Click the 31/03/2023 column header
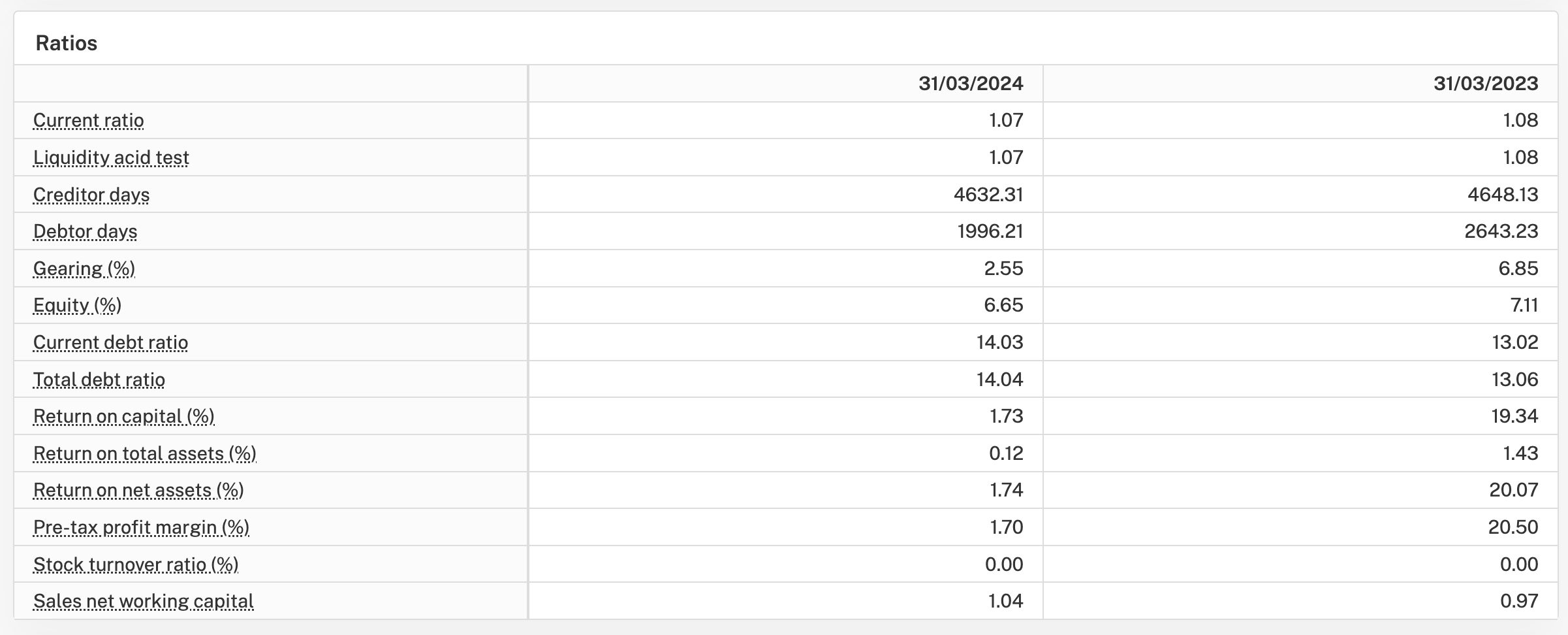Screen dimensions: 1568x635 click(x=1486, y=84)
